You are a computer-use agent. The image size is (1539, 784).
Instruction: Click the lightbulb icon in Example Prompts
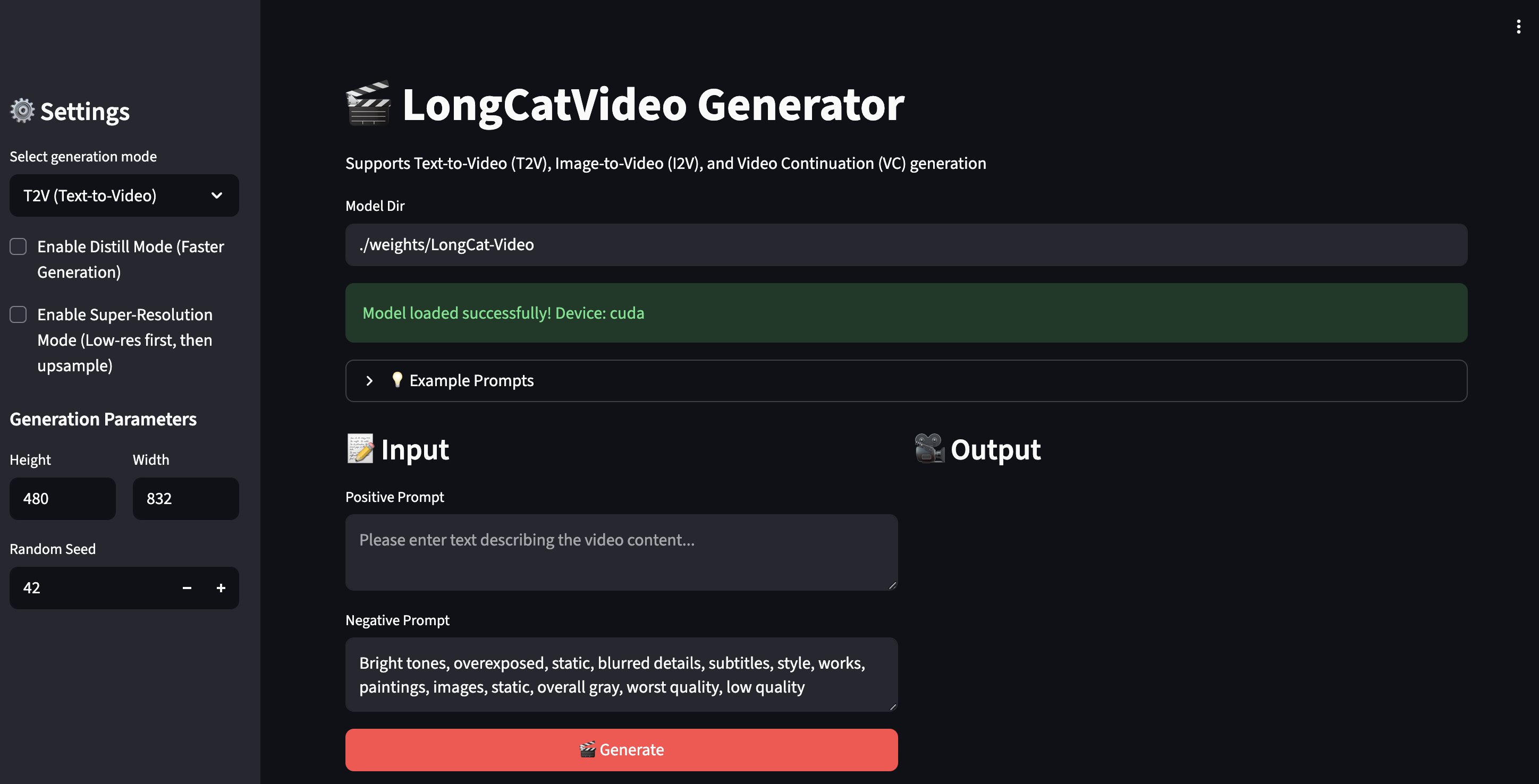tap(396, 380)
